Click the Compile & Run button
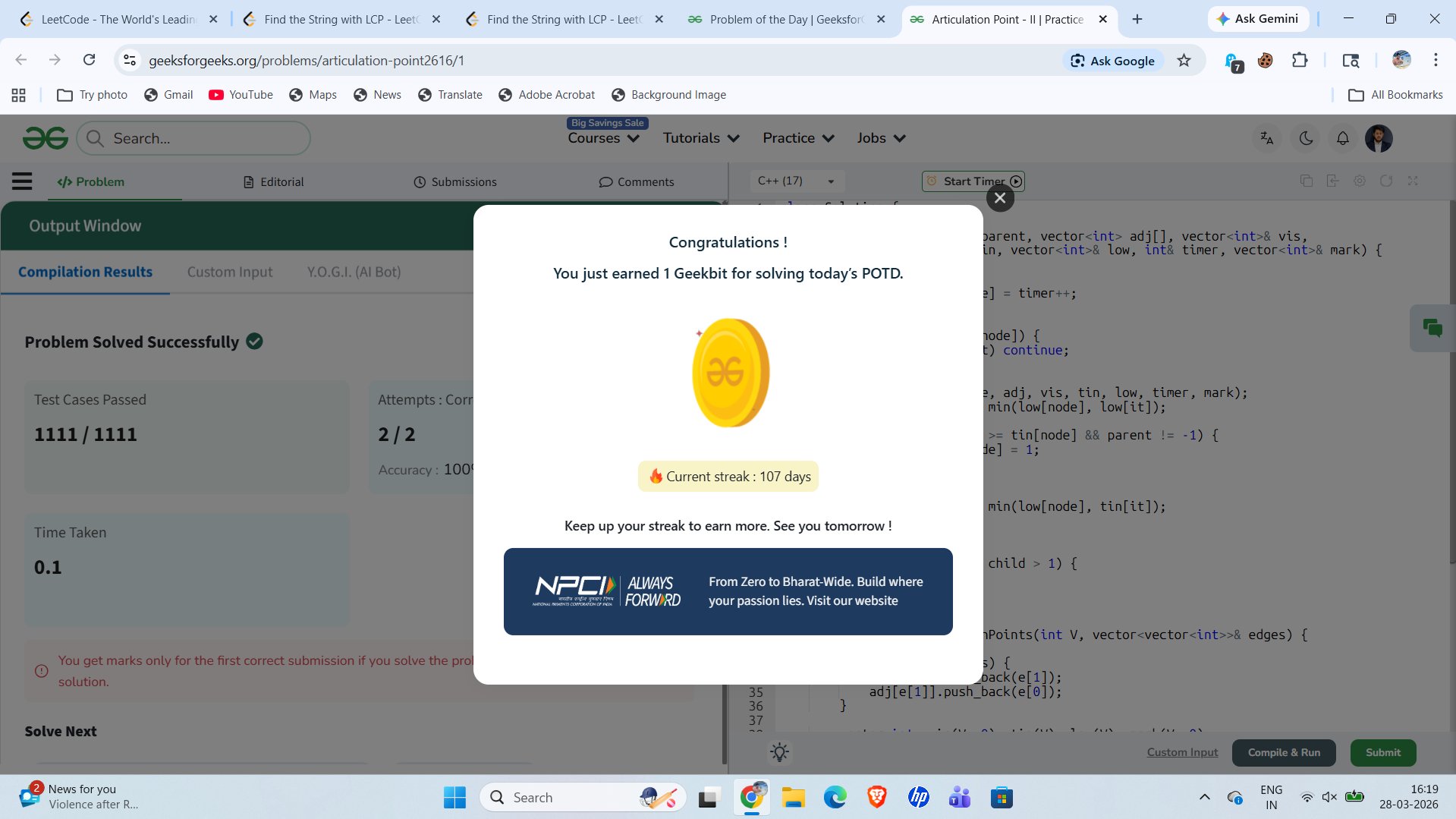This screenshot has width=1456, height=819. pos(1284,752)
